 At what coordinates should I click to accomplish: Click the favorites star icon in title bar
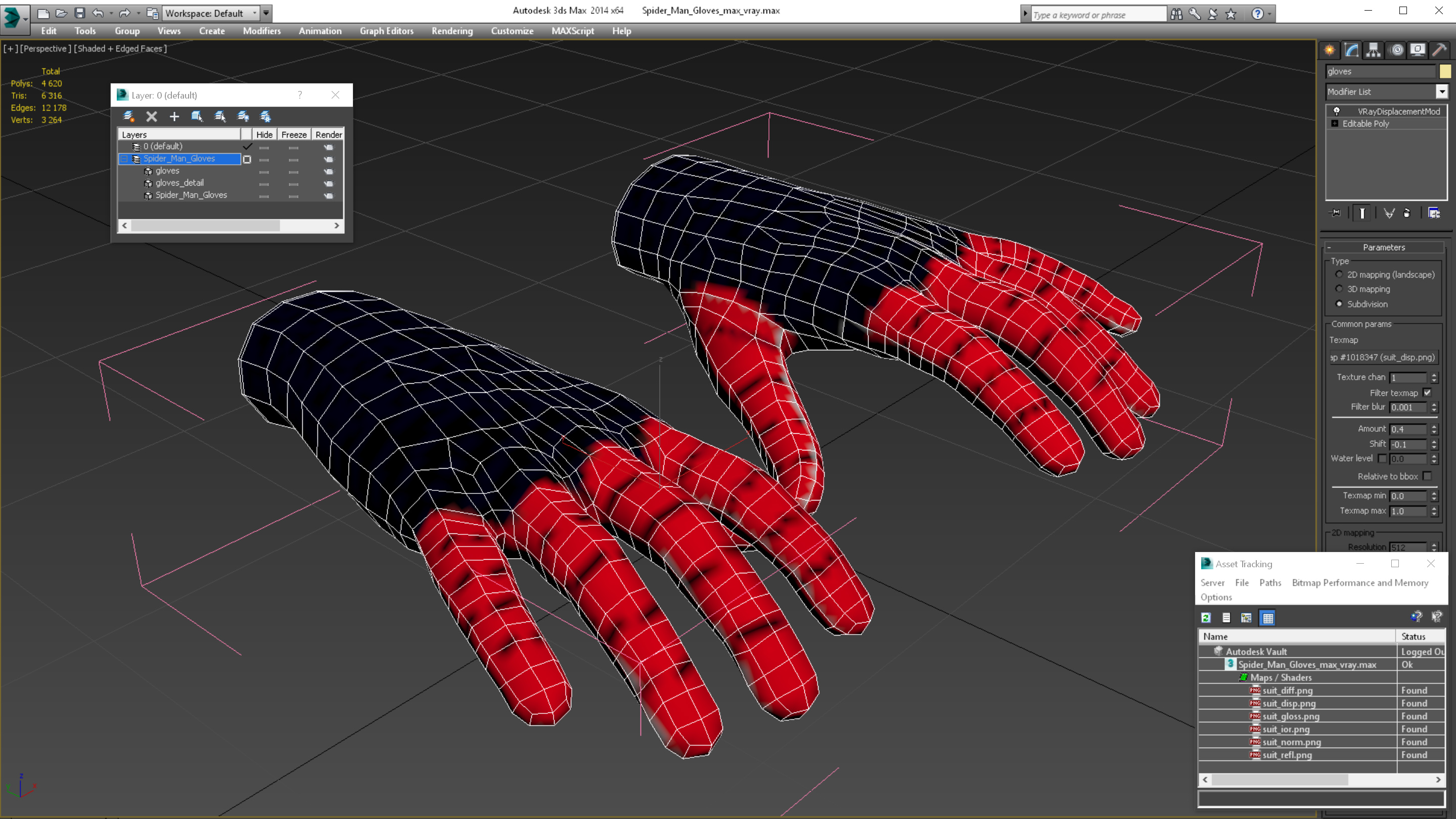click(x=1231, y=14)
